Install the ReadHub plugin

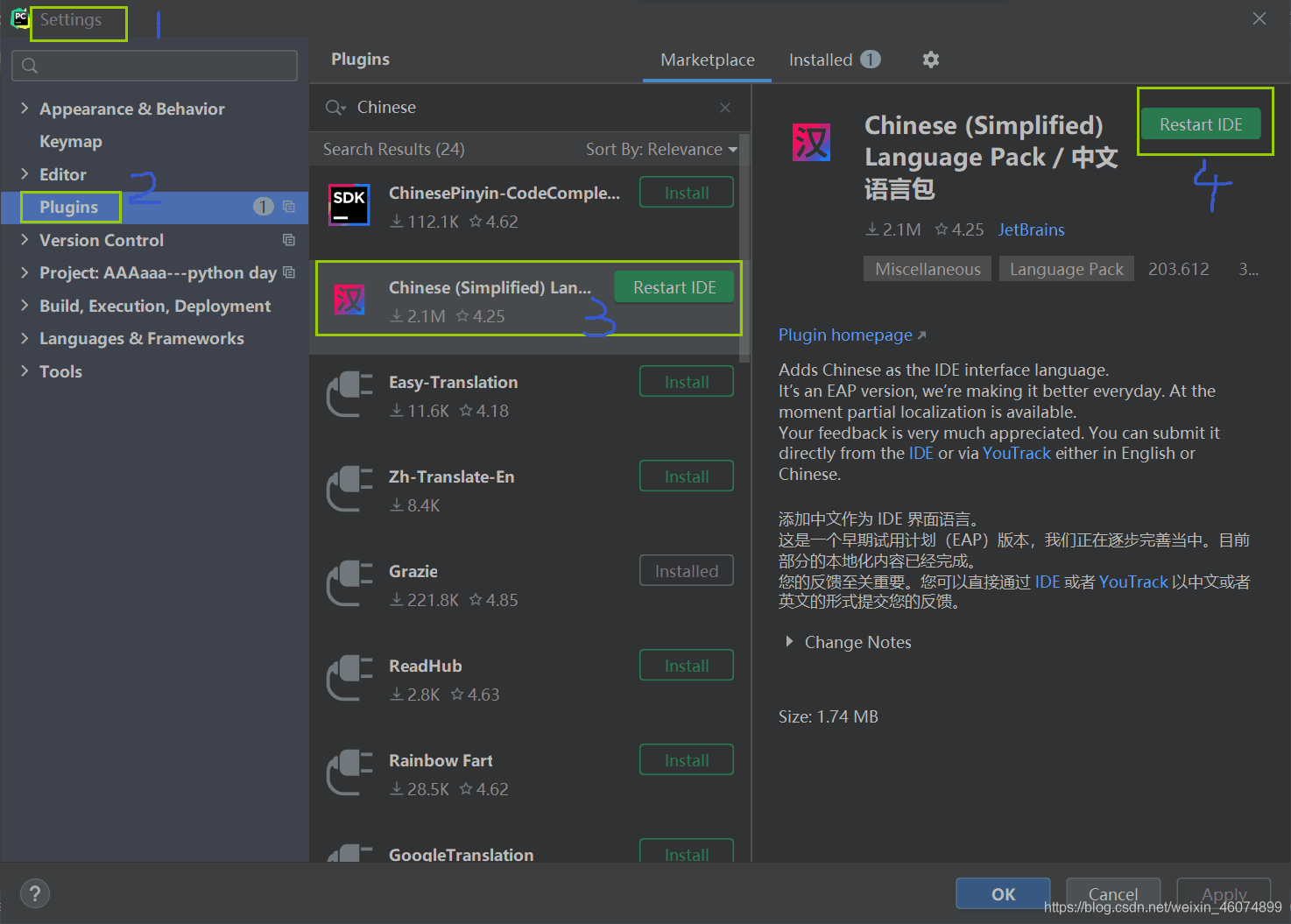coord(687,666)
